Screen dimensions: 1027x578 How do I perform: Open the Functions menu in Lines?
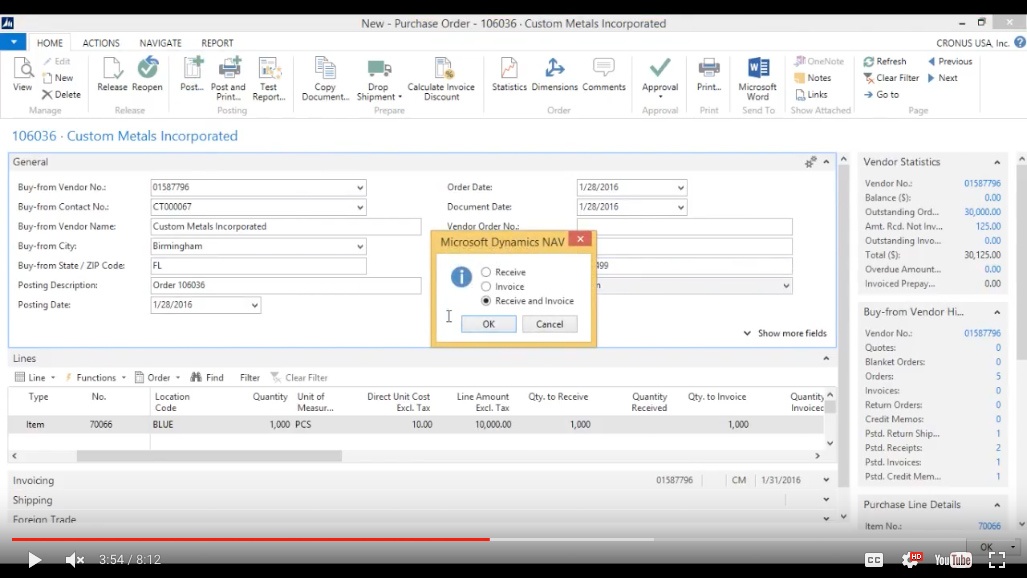coord(95,377)
